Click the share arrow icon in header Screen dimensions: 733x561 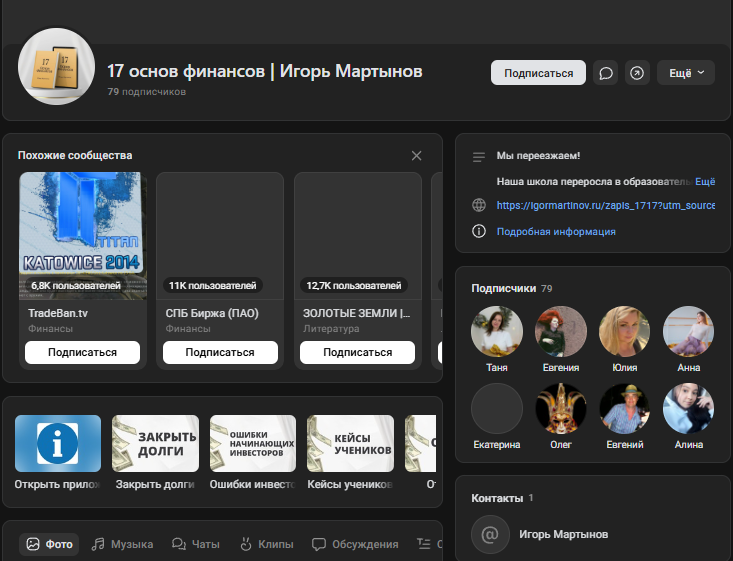pyautogui.click(x=637, y=73)
